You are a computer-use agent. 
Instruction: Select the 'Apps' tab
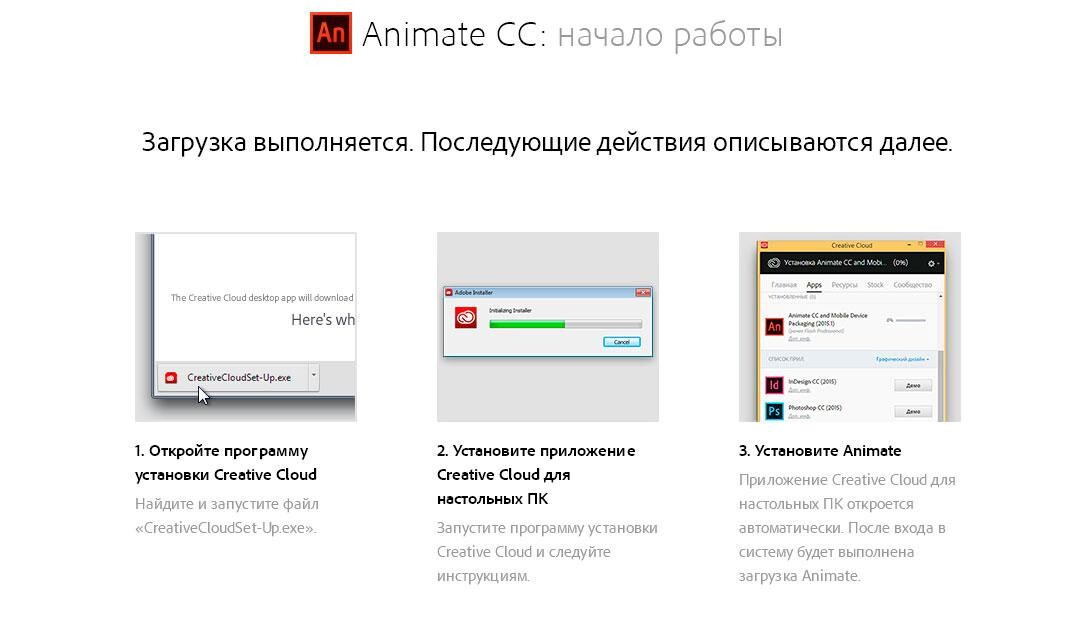[814, 285]
